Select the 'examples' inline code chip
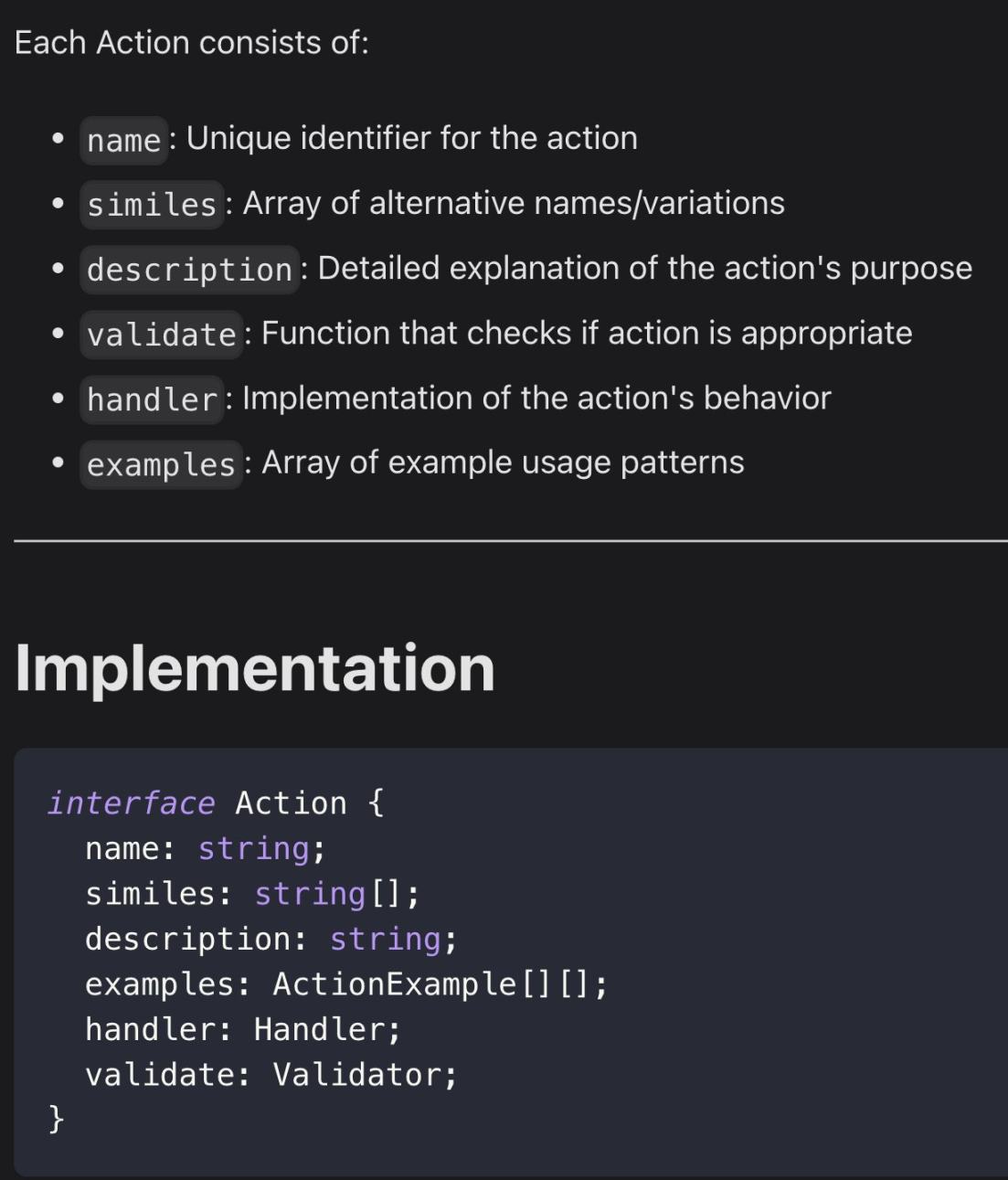1008x1180 pixels. coord(161,464)
